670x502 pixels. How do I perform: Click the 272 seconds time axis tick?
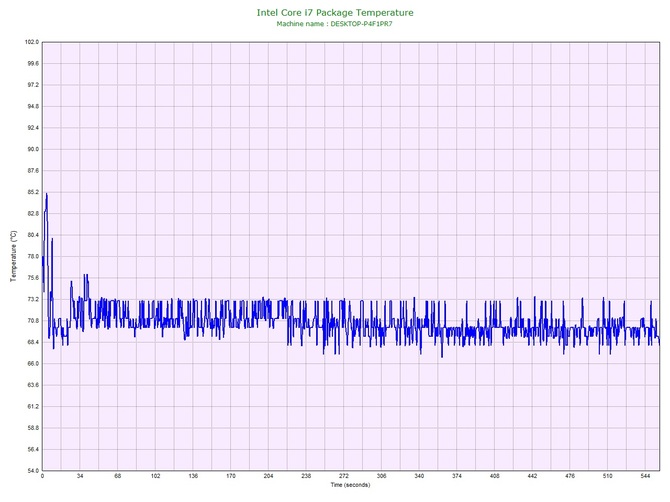[x=344, y=476]
